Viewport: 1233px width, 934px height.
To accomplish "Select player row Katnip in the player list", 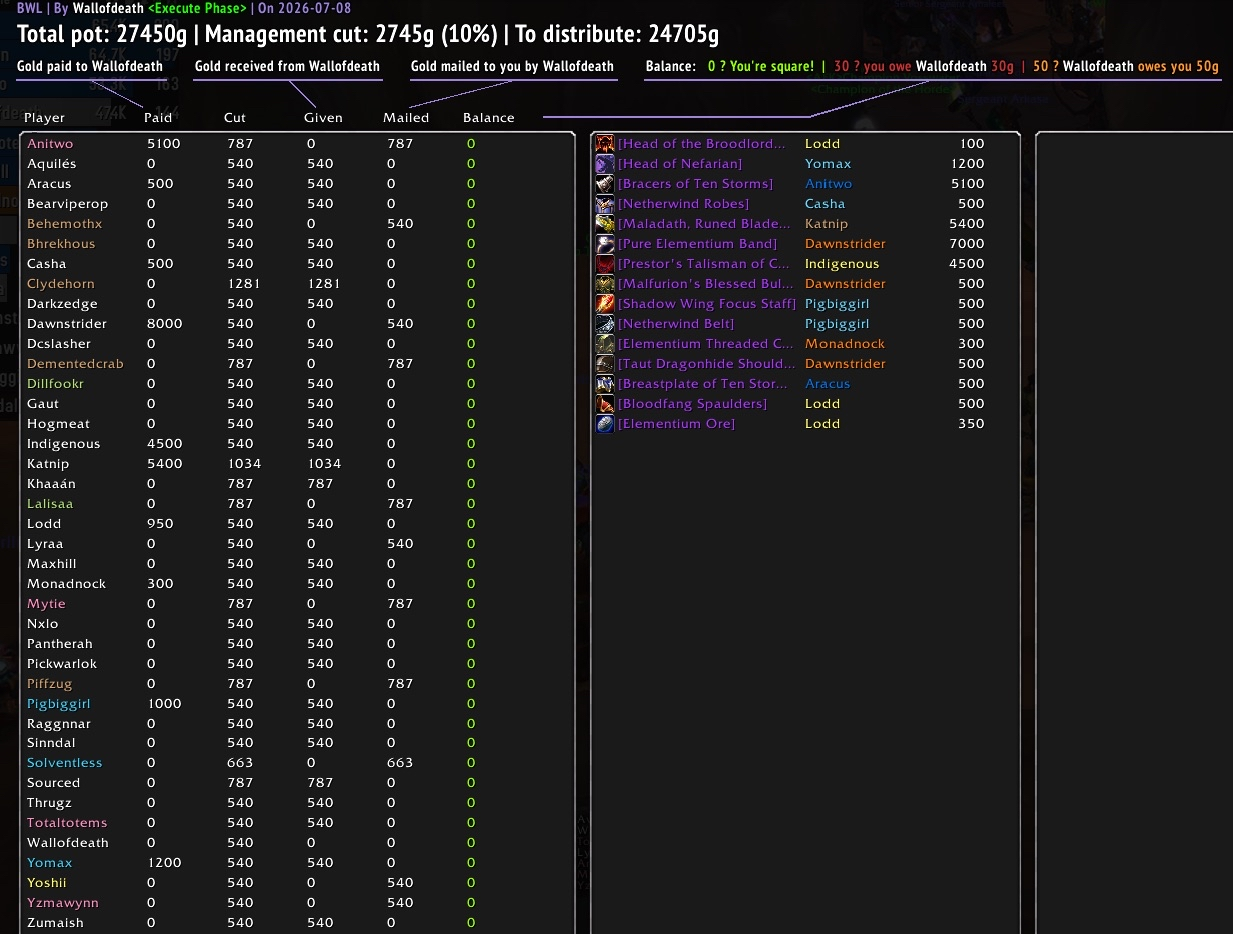I will pos(297,464).
